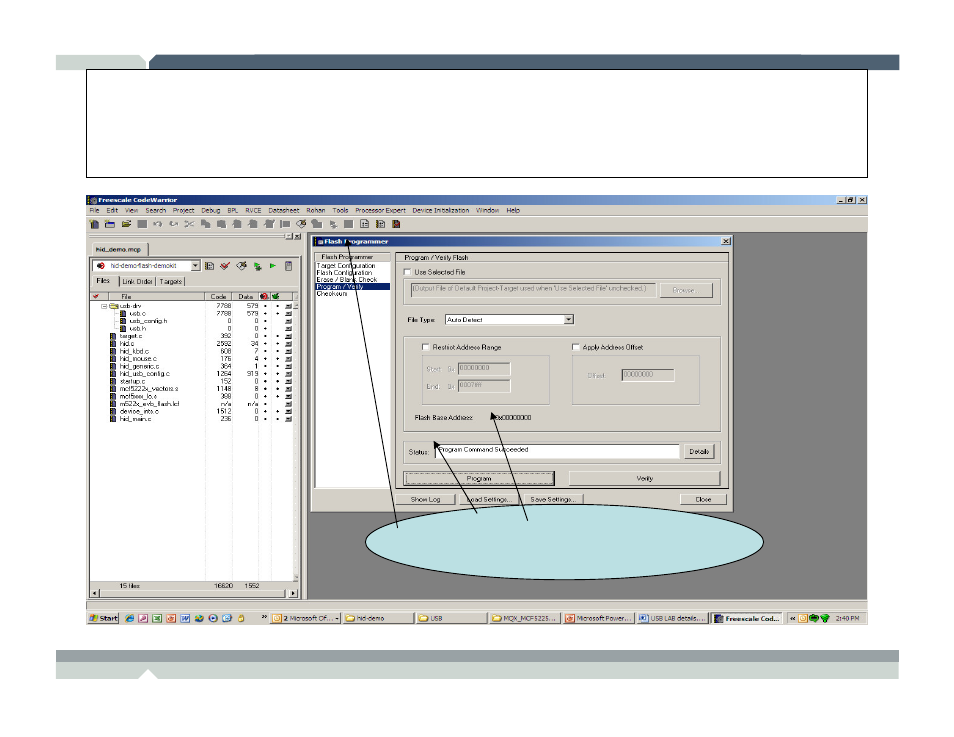Open the interface popup for device_info.c row
The image size is (954, 737).
coord(288,411)
